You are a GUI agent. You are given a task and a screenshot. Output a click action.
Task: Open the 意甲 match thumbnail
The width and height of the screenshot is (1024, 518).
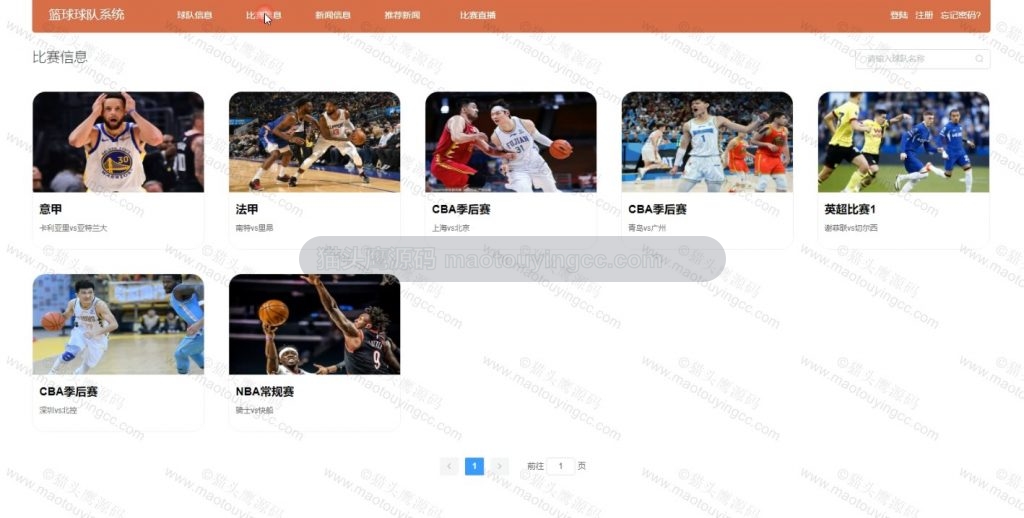(118, 142)
